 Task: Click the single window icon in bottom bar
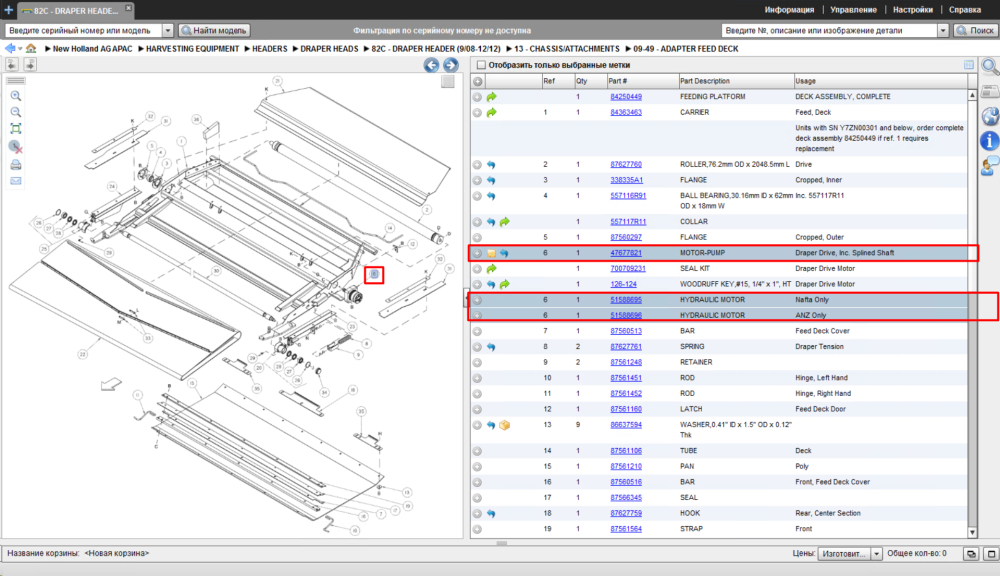tap(990, 554)
